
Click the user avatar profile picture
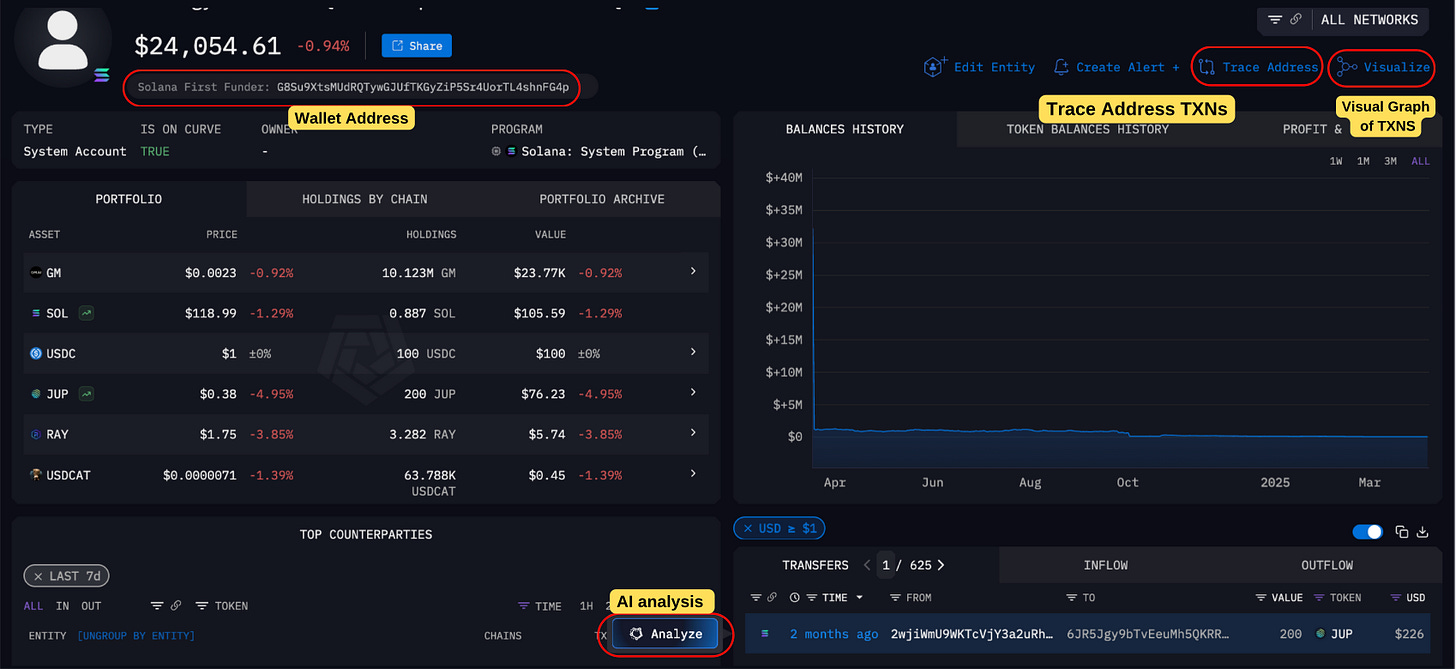63,42
